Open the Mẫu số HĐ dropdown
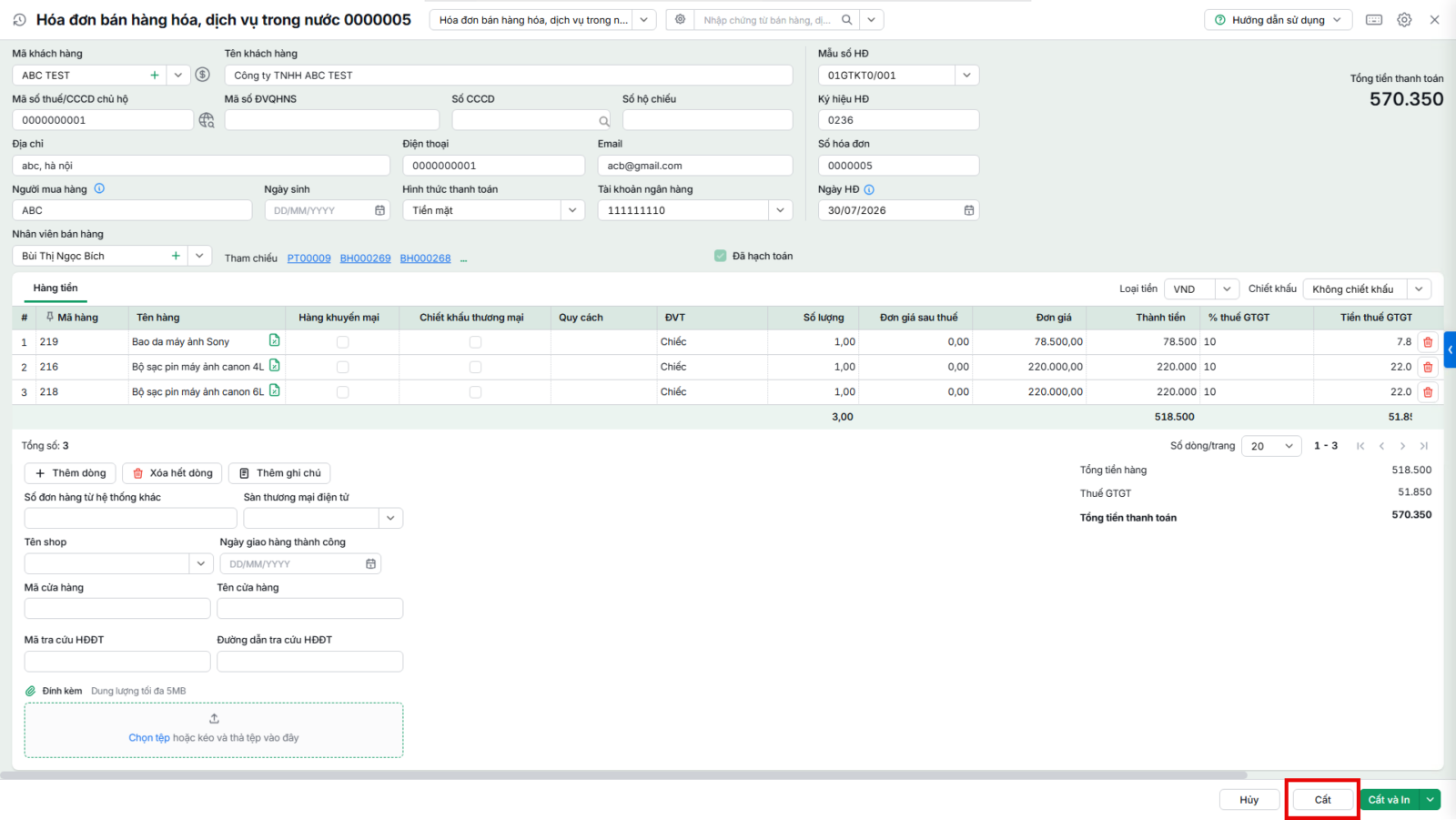The image size is (1456, 820). click(966, 75)
